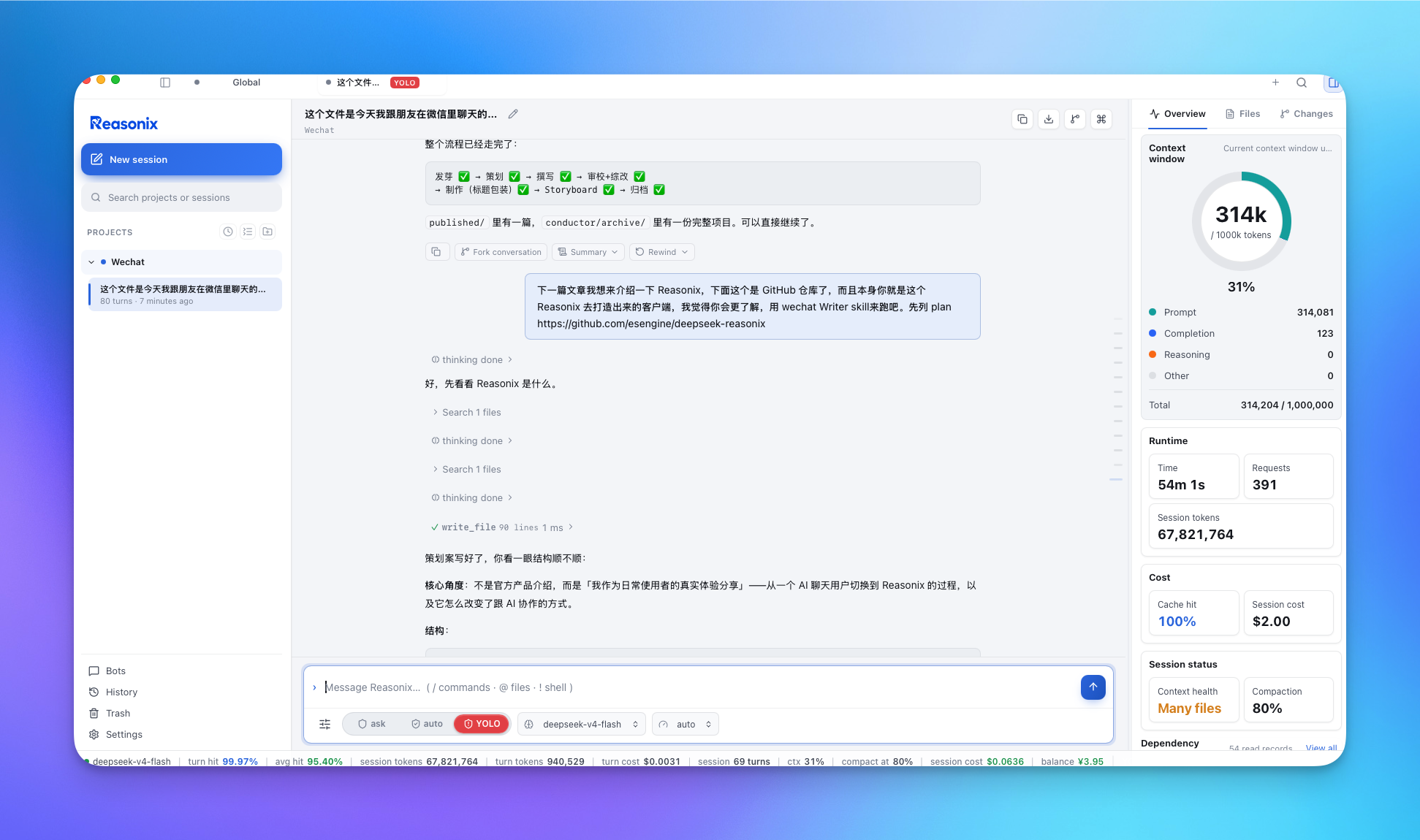Click the orange Reasoning legend dot
1420x840 pixels.
(1153, 354)
